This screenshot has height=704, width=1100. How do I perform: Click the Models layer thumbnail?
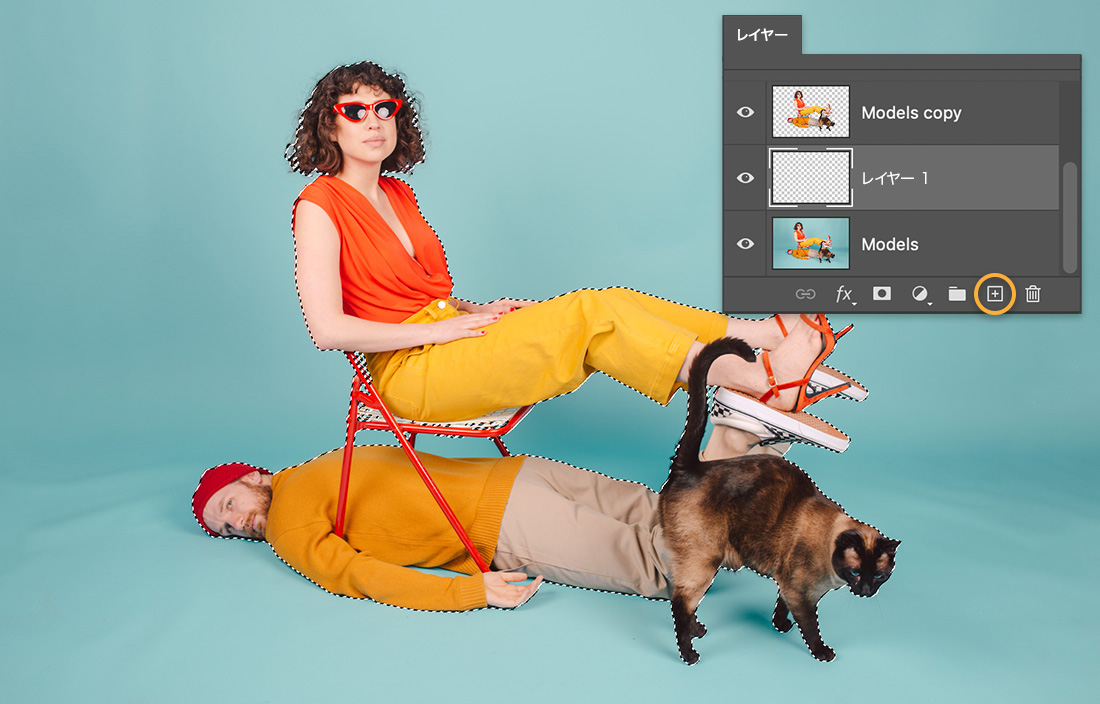811,243
